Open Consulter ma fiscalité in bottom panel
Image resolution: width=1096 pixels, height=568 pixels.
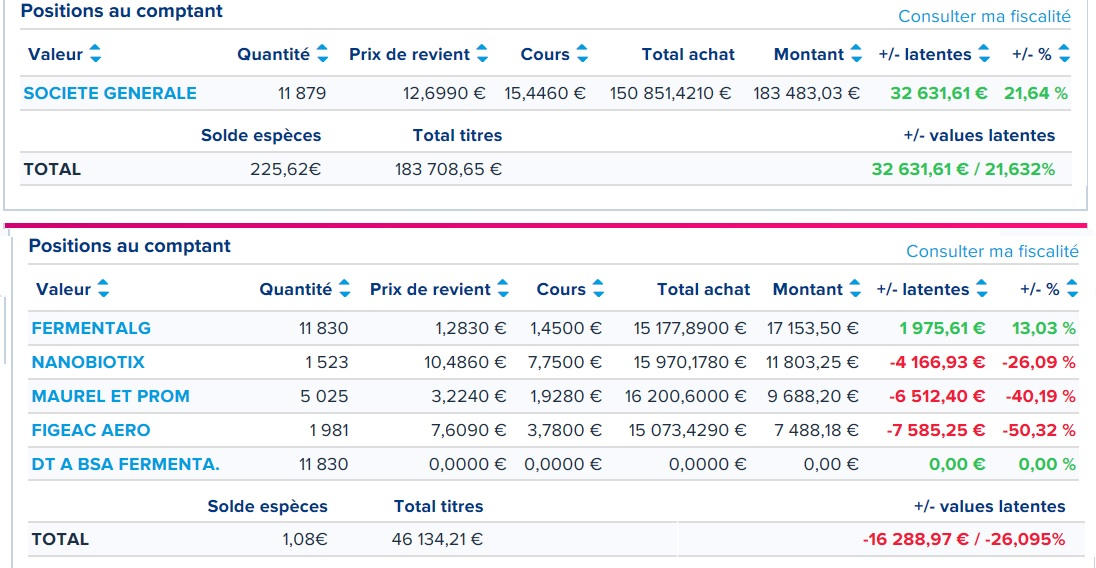(x=993, y=251)
